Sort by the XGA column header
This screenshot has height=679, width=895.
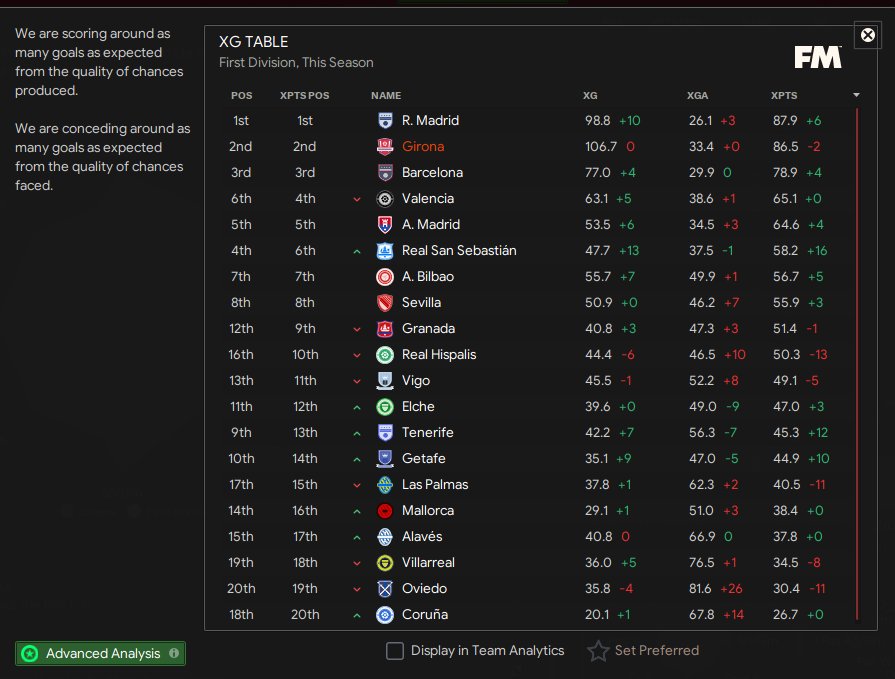697,96
